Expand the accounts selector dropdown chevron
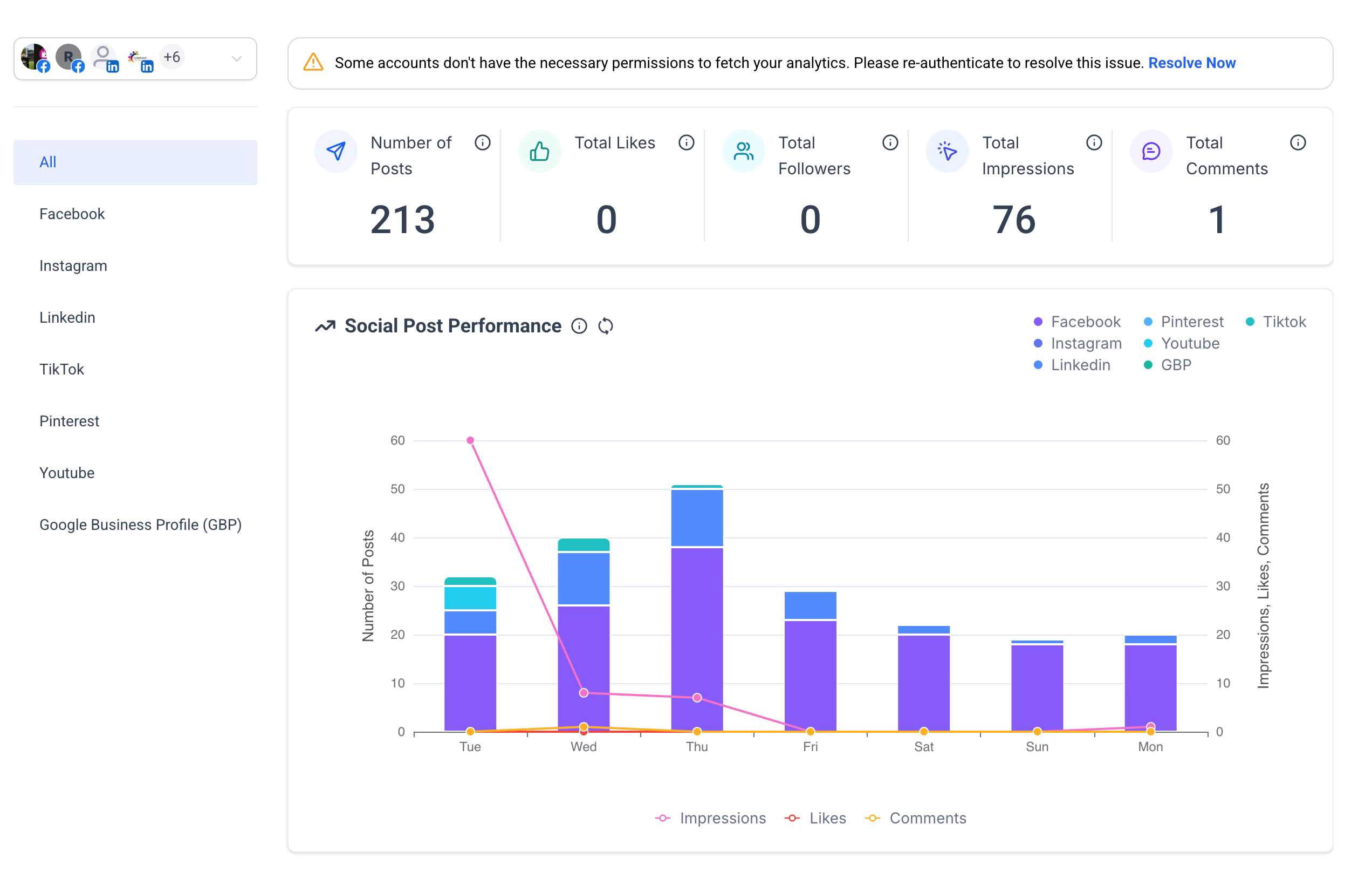1372x872 pixels. tap(236, 59)
